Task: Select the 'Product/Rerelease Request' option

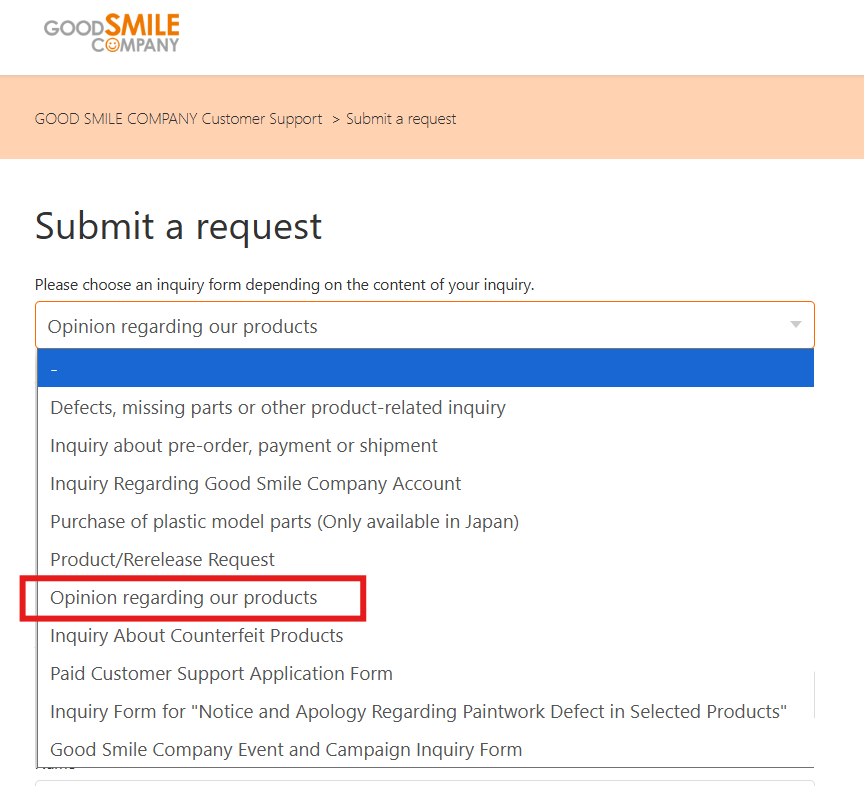Action: [x=162, y=560]
